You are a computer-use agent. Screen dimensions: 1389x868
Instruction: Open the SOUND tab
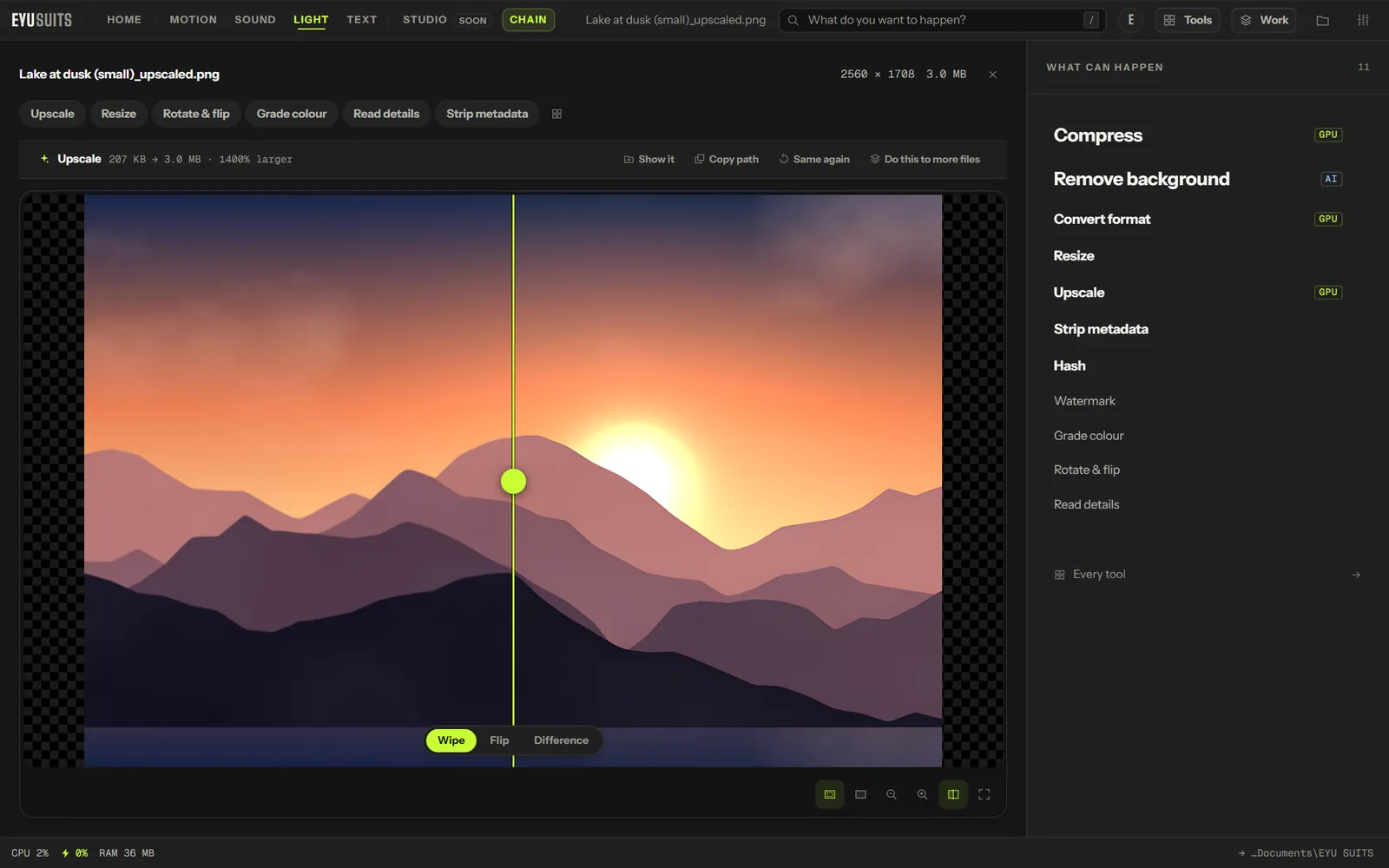254,20
